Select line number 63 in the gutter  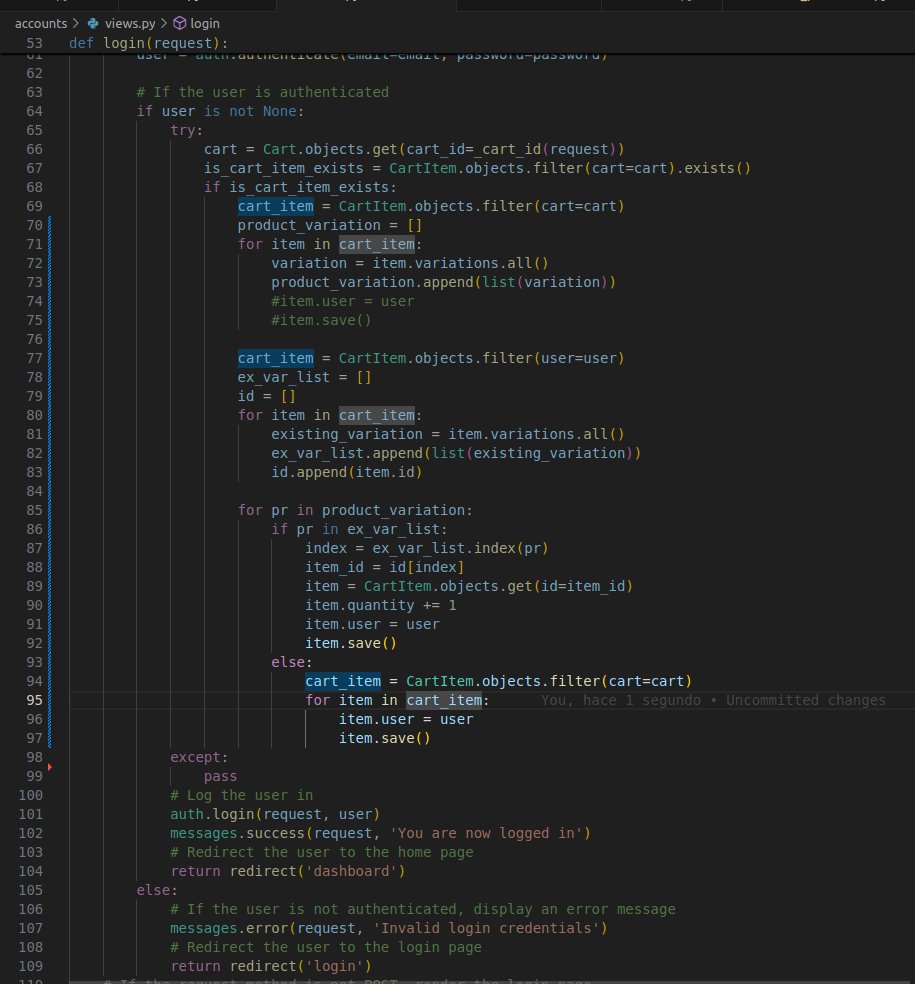point(35,92)
